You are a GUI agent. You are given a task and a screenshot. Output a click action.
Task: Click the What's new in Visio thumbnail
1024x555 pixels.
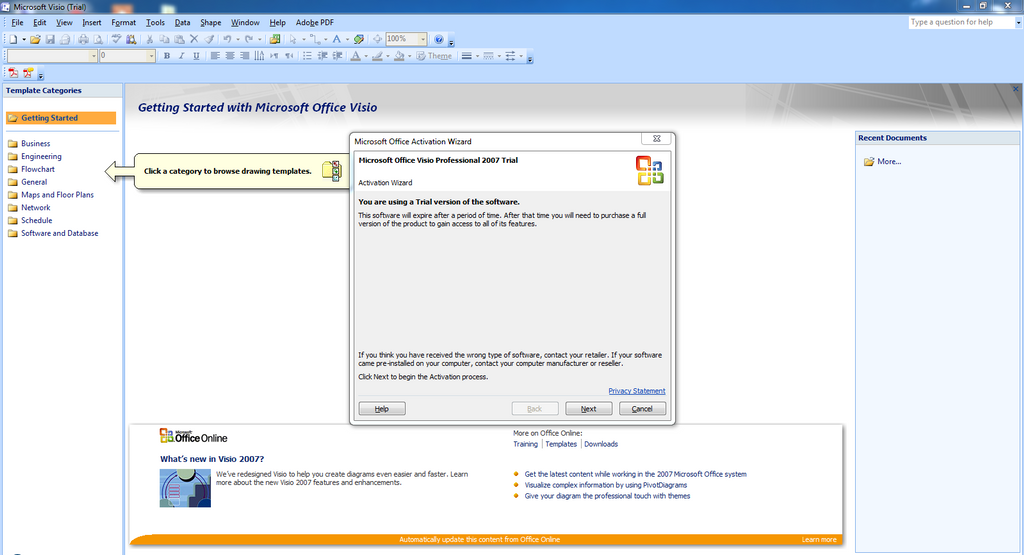(x=185, y=488)
